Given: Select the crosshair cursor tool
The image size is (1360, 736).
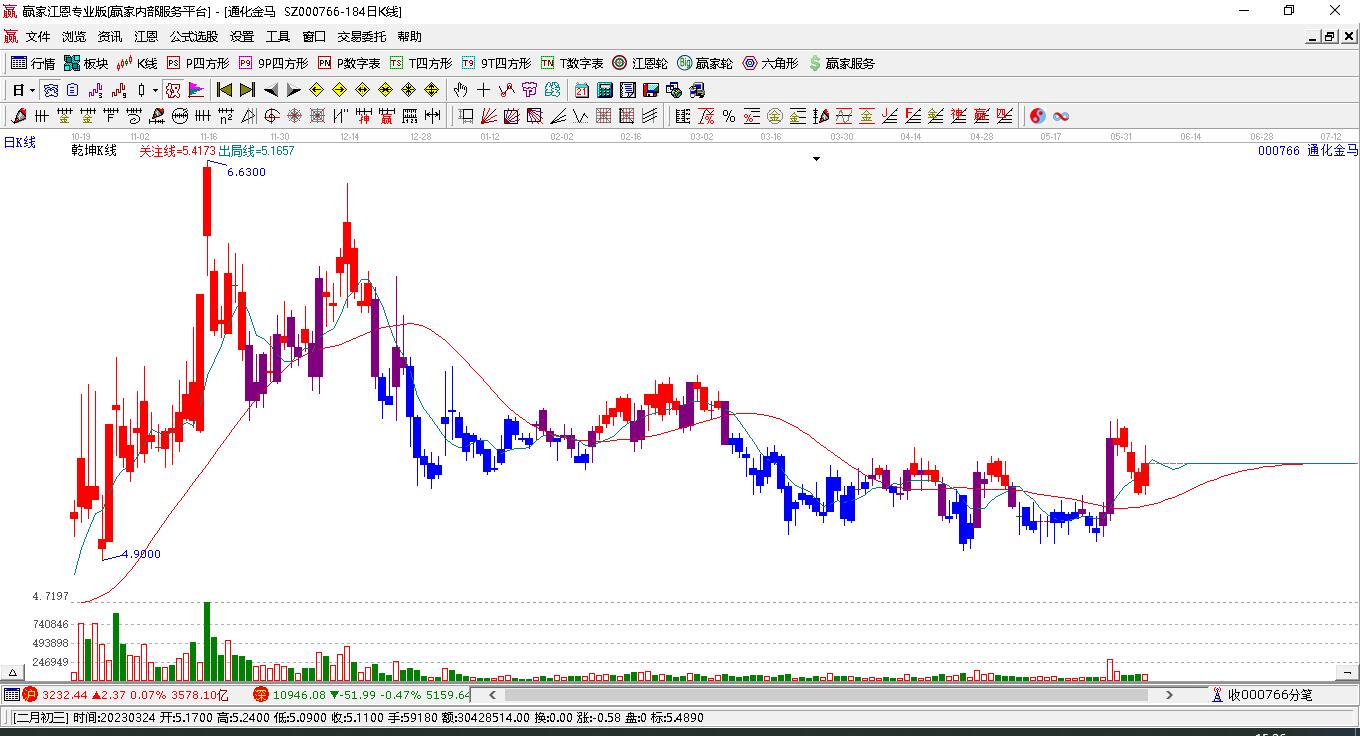Looking at the screenshot, I should tap(484, 90).
